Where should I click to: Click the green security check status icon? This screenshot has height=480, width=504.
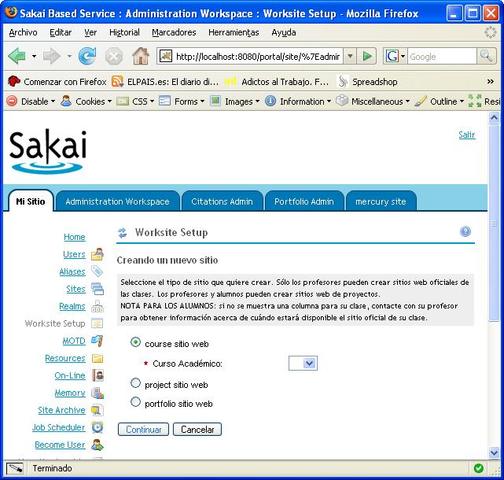pyautogui.click(x=478, y=468)
